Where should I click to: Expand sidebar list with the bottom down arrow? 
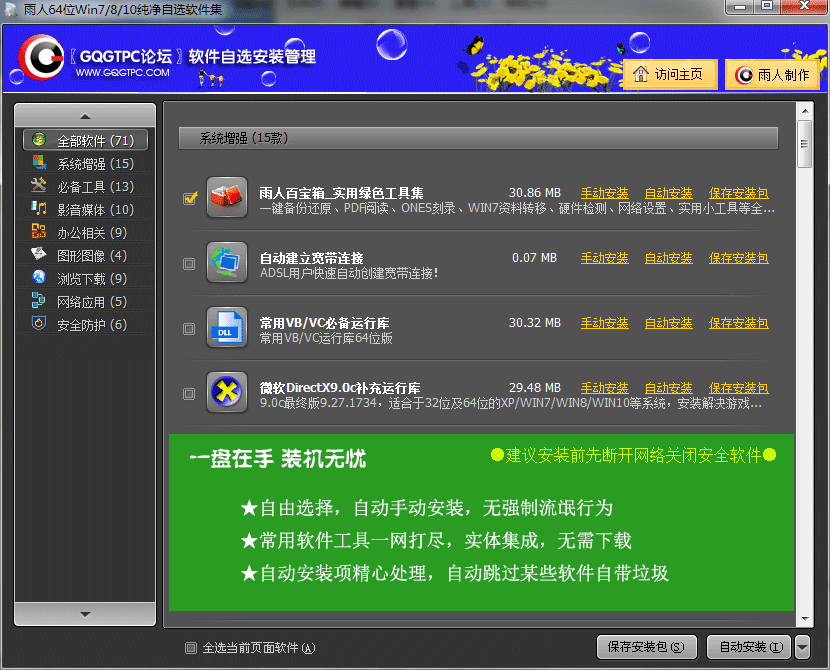click(x=85, y=614)
